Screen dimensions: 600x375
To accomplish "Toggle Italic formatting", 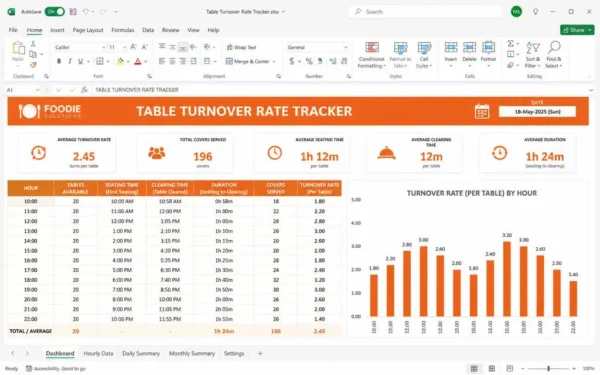I will (70, 61).
